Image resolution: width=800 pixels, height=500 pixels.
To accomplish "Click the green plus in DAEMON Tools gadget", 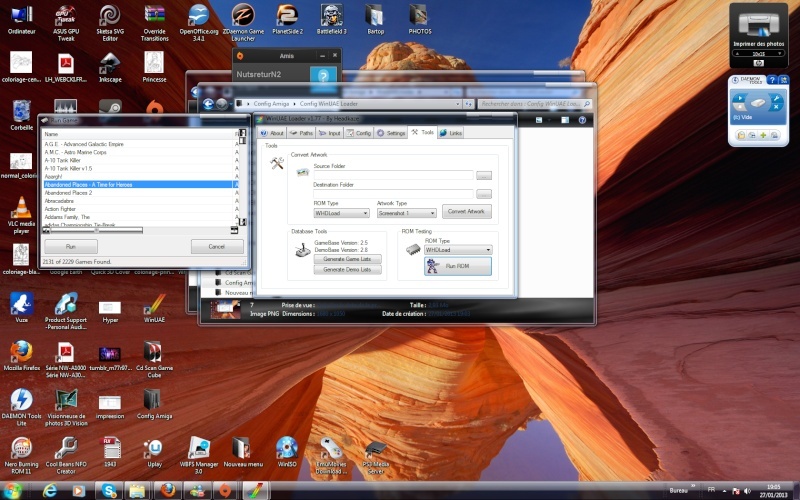I will (763, 135).
